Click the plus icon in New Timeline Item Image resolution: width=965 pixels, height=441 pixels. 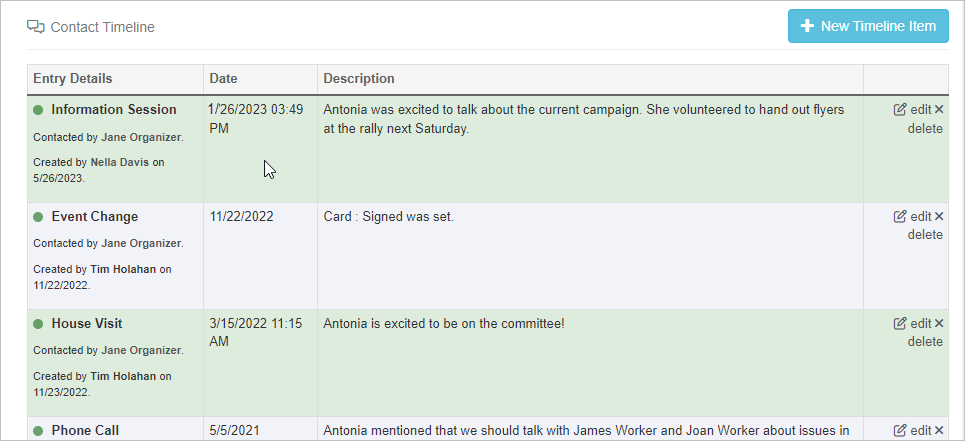(x=807, y=26)
